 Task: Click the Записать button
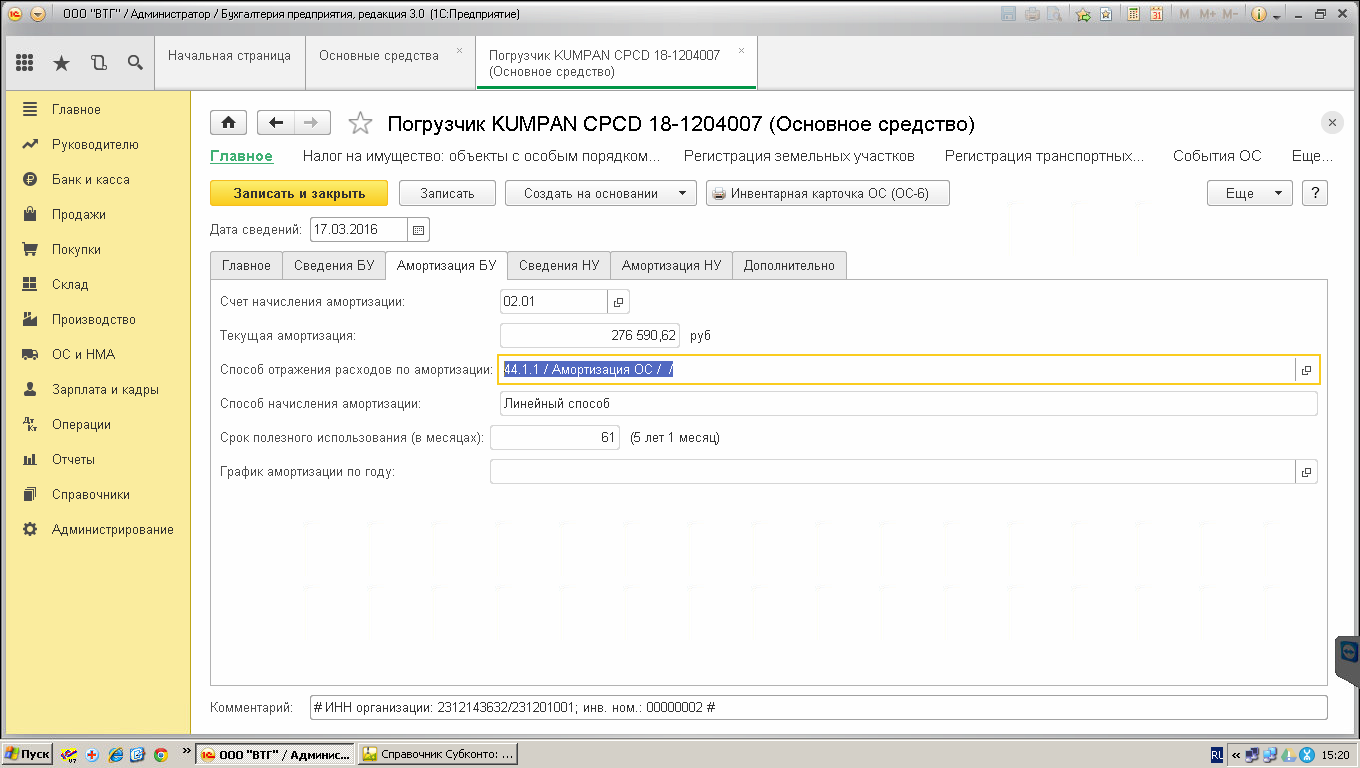click(x=447, y=193)
